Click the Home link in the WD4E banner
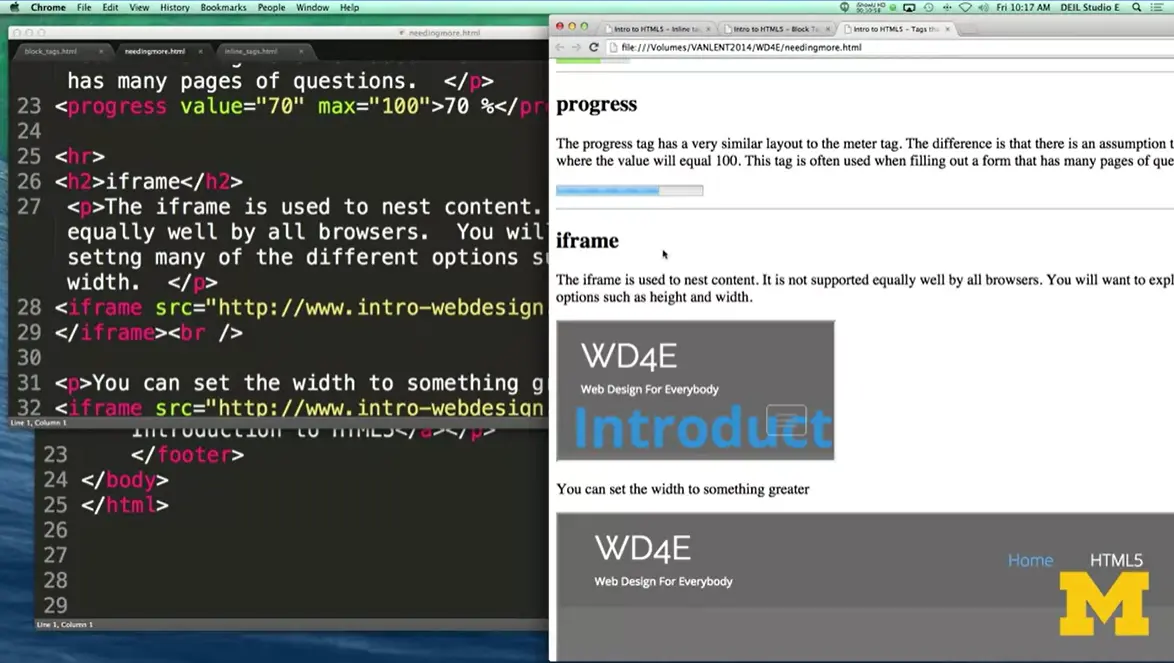The height and width of the screenshot is (663, 1174). (x=1031, y=560)
